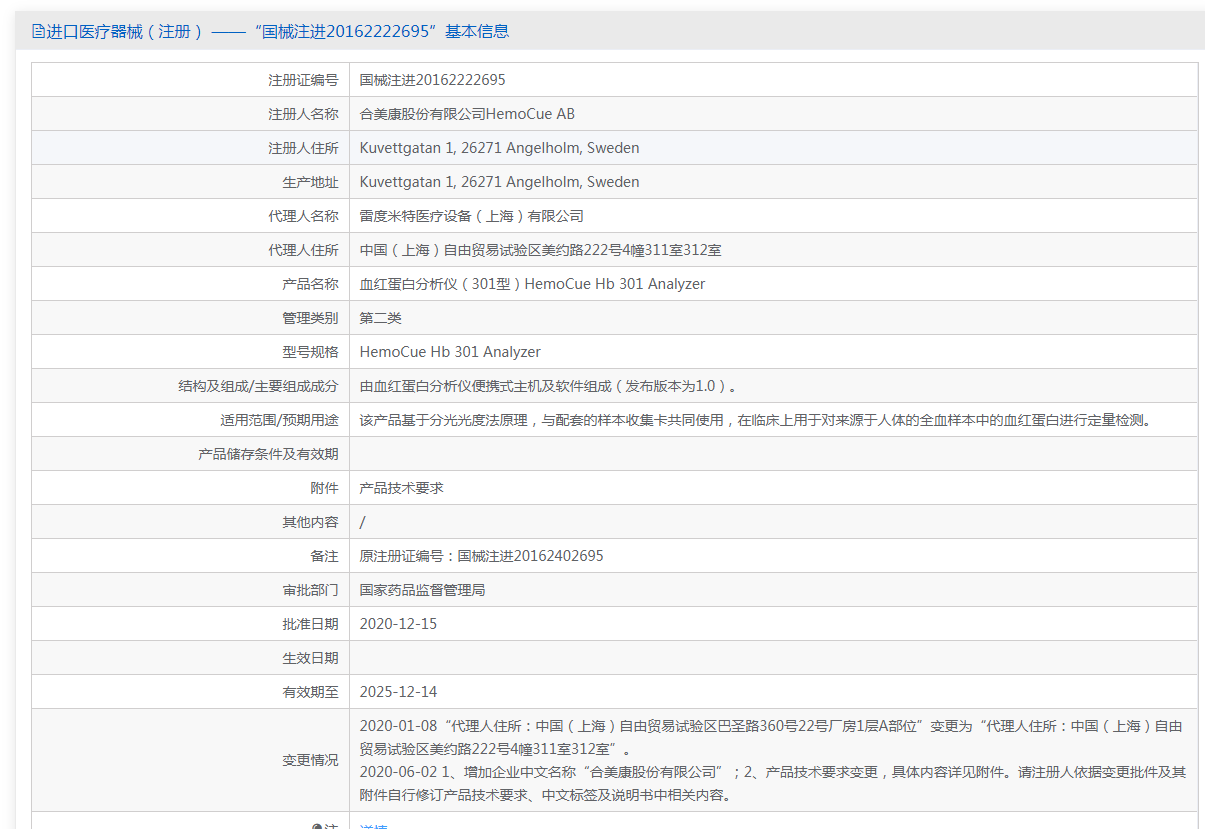1205x829 pixels.
Task: Click the value 第二类
Action: (381, 318)
